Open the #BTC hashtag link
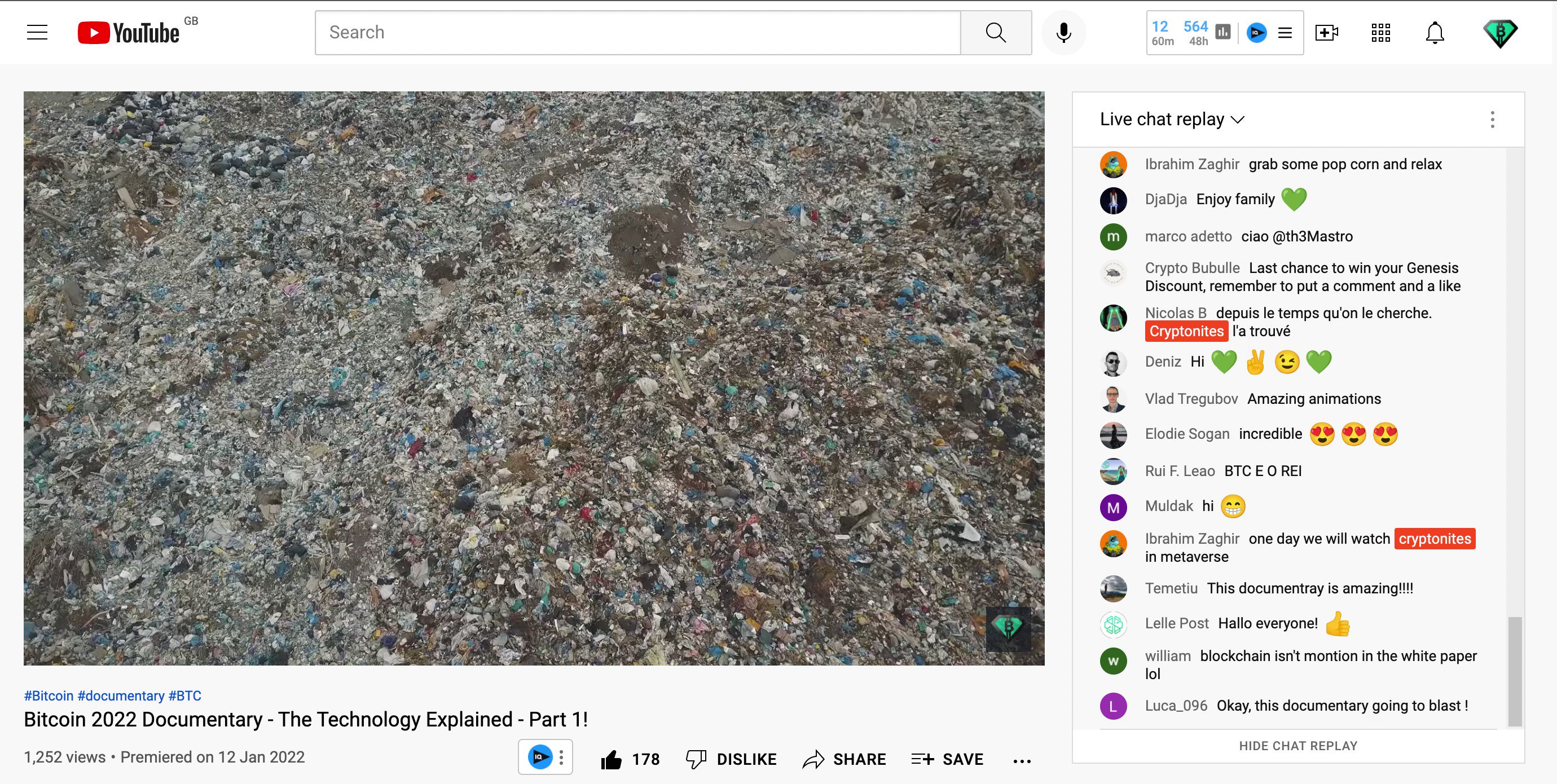The image size is (1557, 784). 185,696
